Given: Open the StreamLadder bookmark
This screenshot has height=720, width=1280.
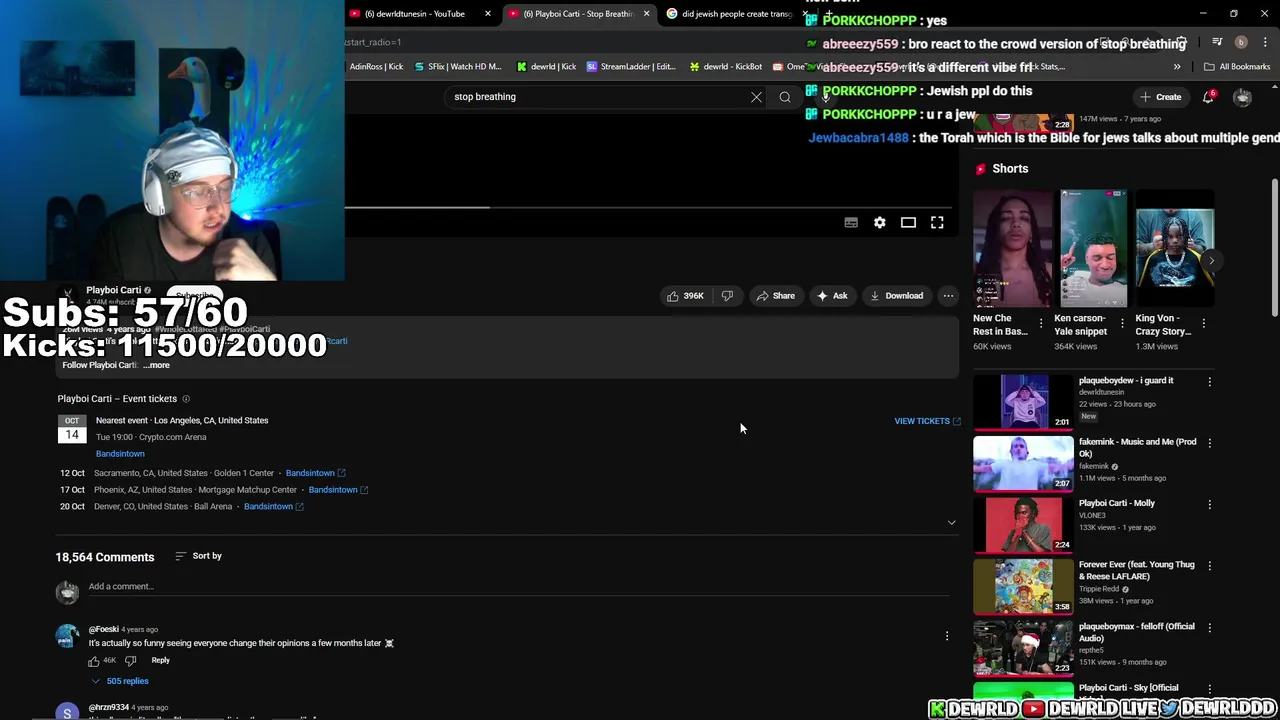Looking at the screenshot, I should (631, 67).
